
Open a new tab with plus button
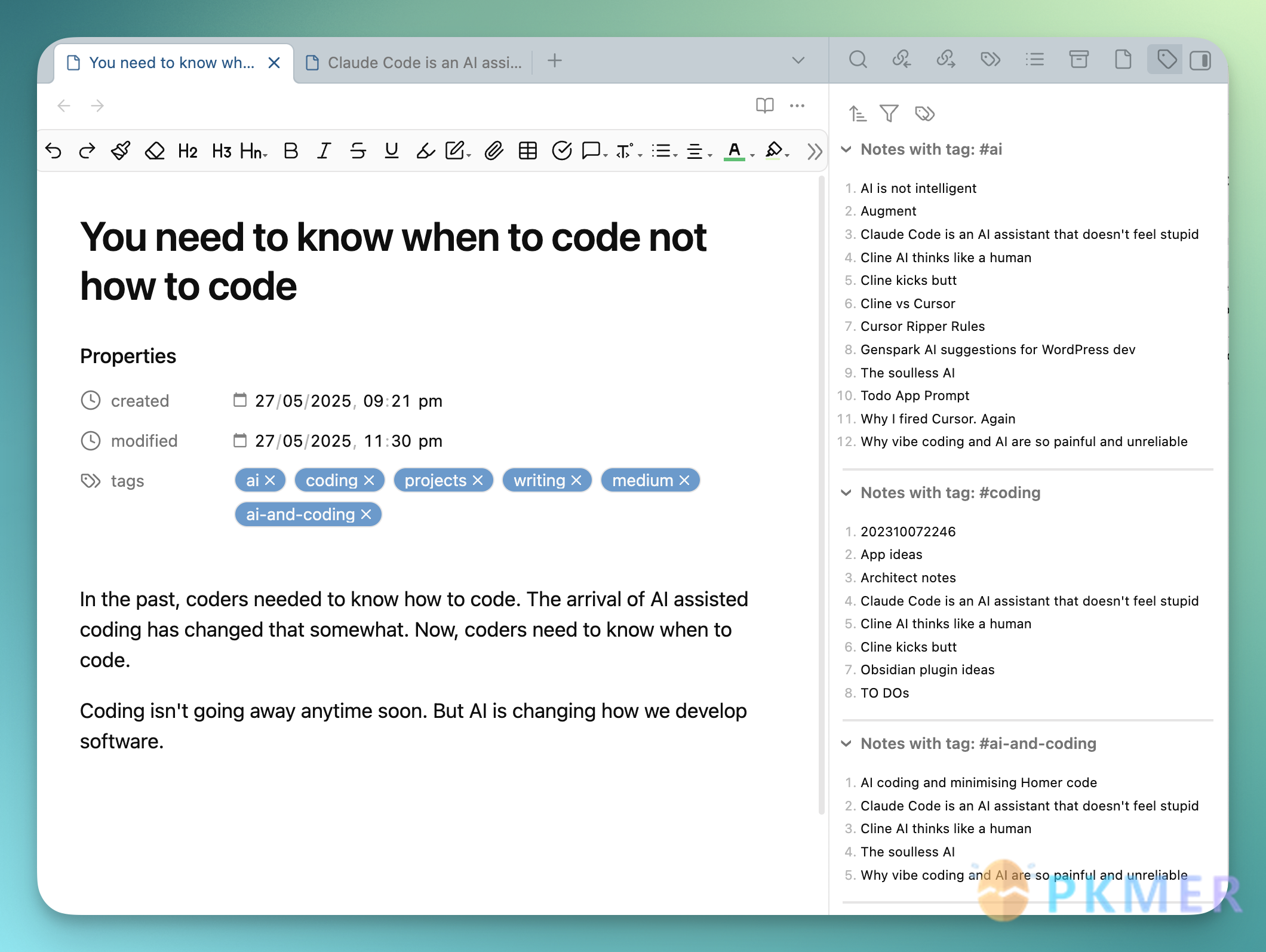(555, 60)
